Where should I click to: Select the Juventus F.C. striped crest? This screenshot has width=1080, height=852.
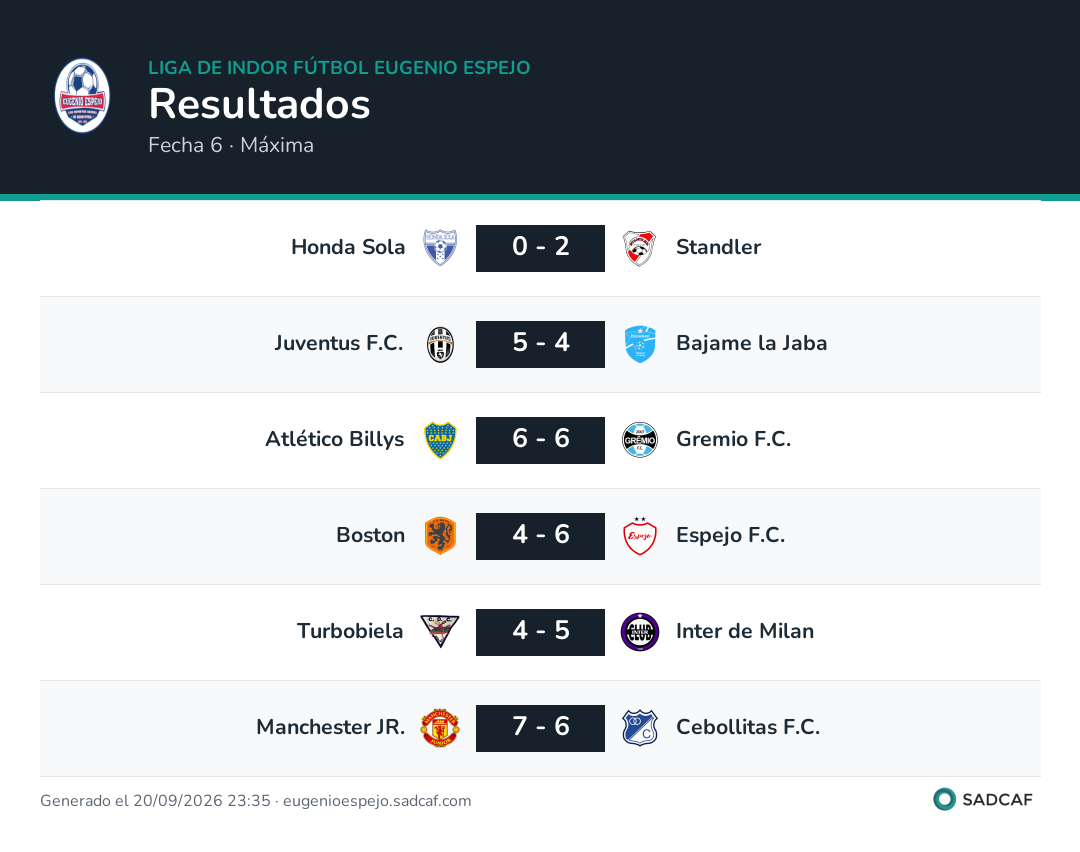click(x=440, y=344)
